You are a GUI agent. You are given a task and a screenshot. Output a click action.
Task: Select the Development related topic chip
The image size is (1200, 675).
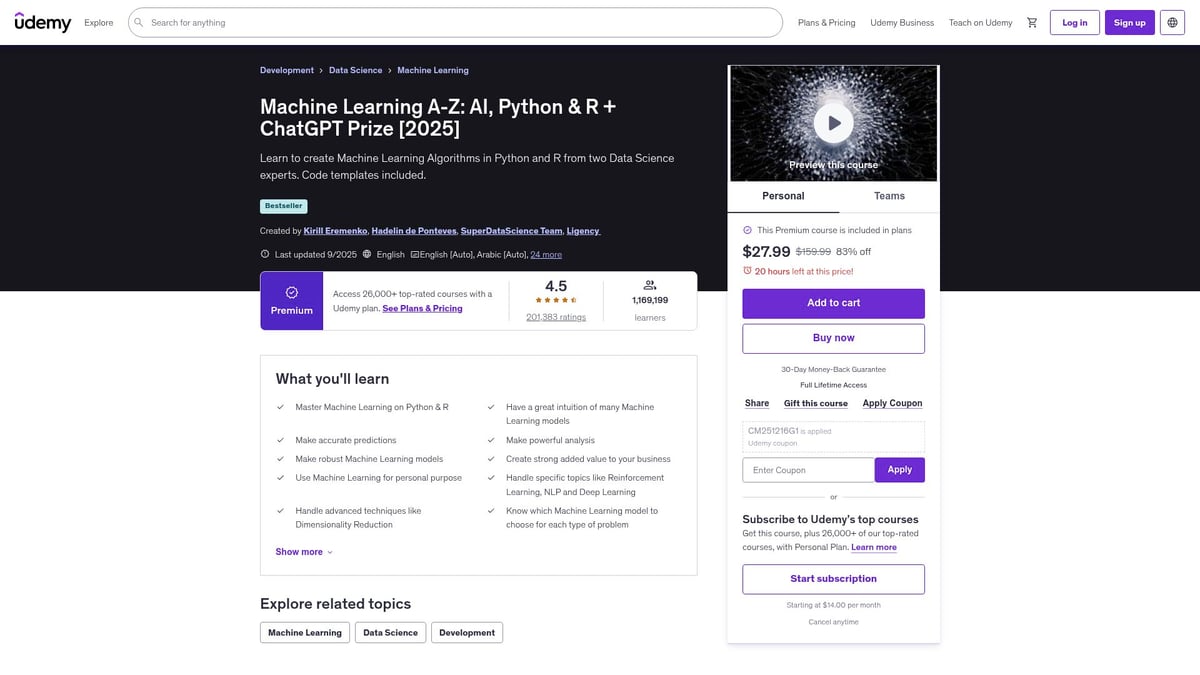467,632
